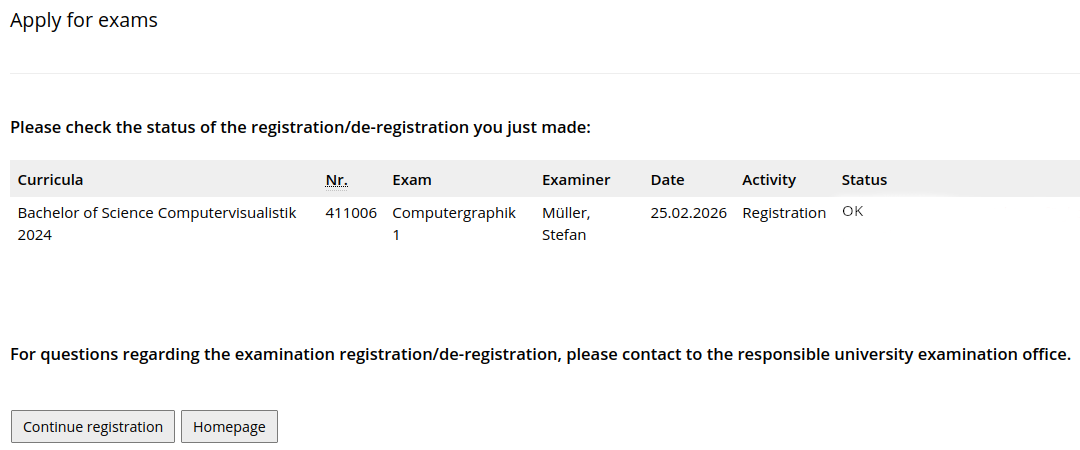
Task: Select the Curricula column header
Action: click(51, 180)
